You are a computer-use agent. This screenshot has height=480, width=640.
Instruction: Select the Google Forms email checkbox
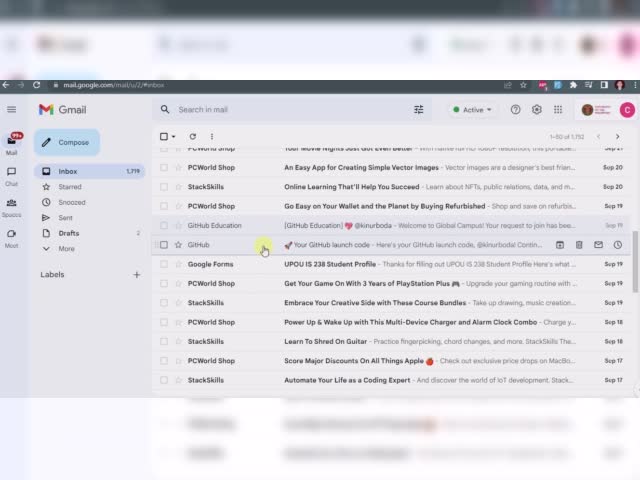164,264
